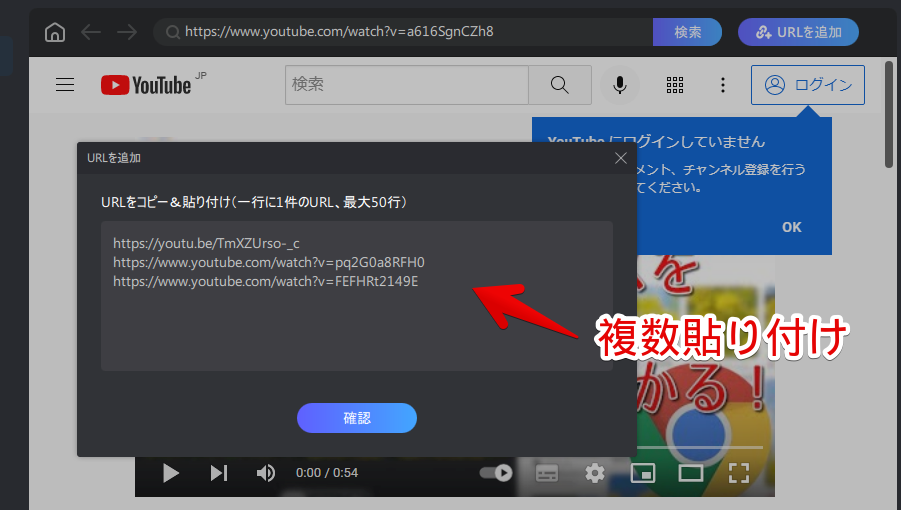Dismiss the login notice with OK
The width and height of the screenshot is (901, 510).
tap(791, 227)
